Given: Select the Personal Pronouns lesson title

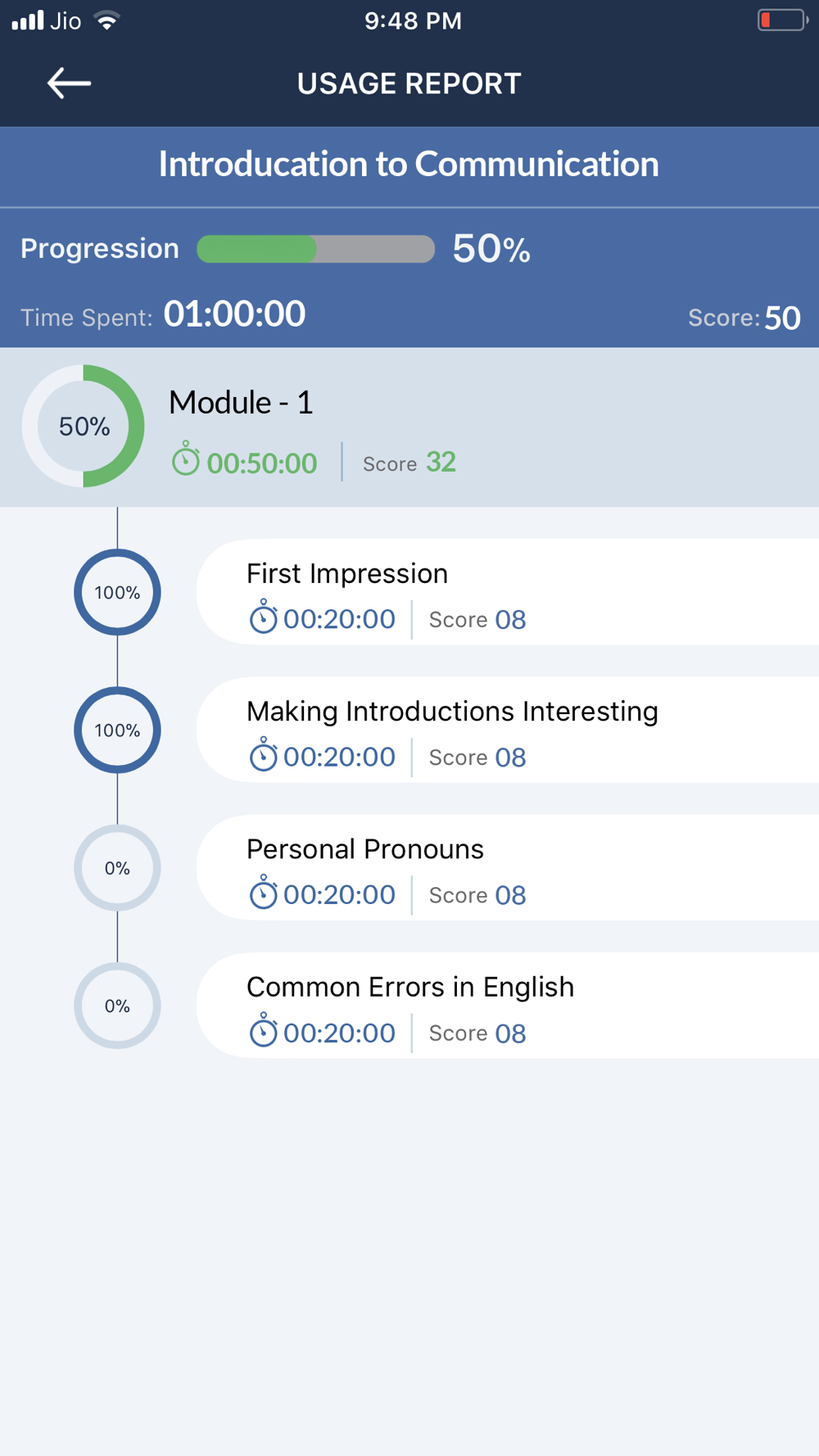Looking at the screenshot, I should click(x=365, y=849).
